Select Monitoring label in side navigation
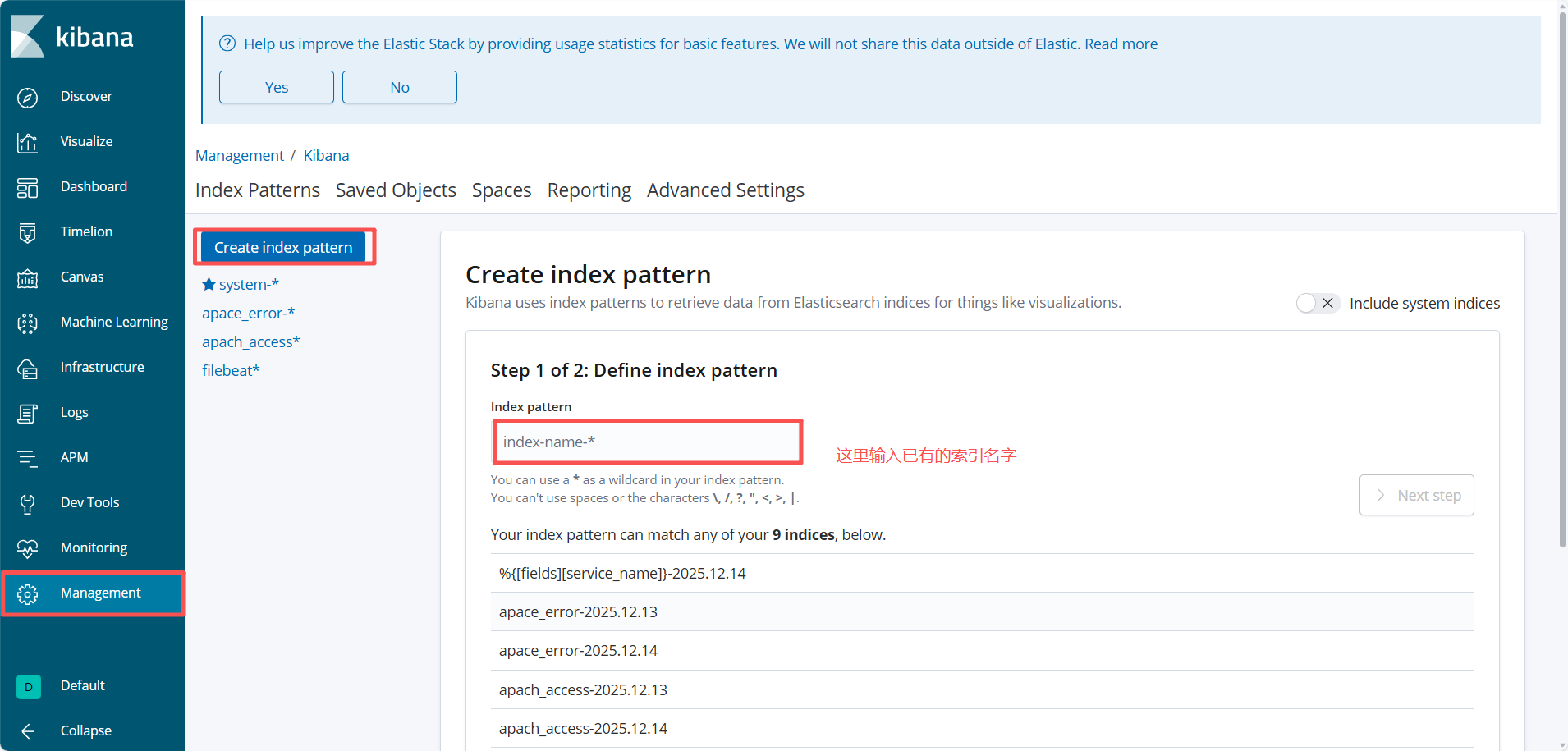This screenshot has width=1568, height=751. pos(94,547)
